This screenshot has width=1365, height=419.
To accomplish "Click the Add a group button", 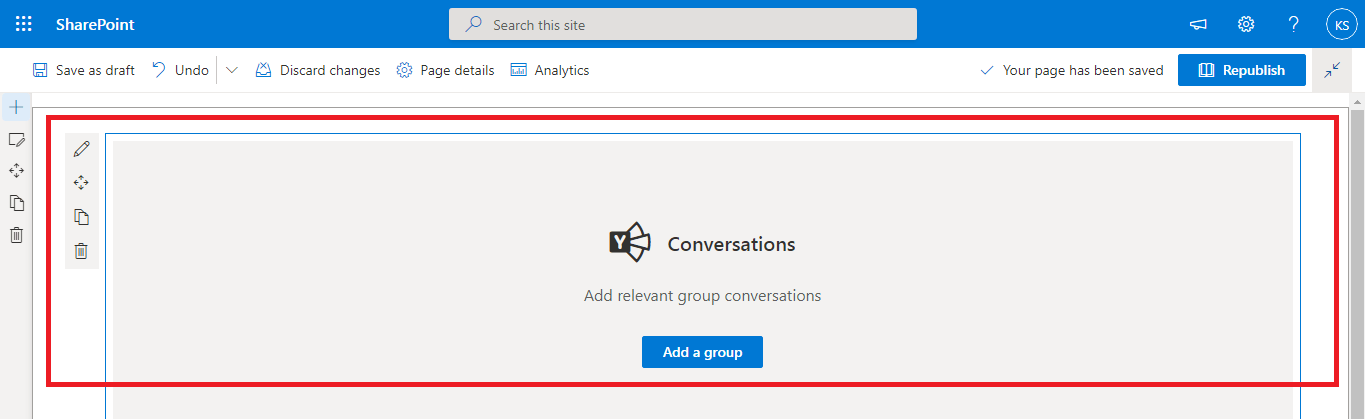I will pos(702,352).
